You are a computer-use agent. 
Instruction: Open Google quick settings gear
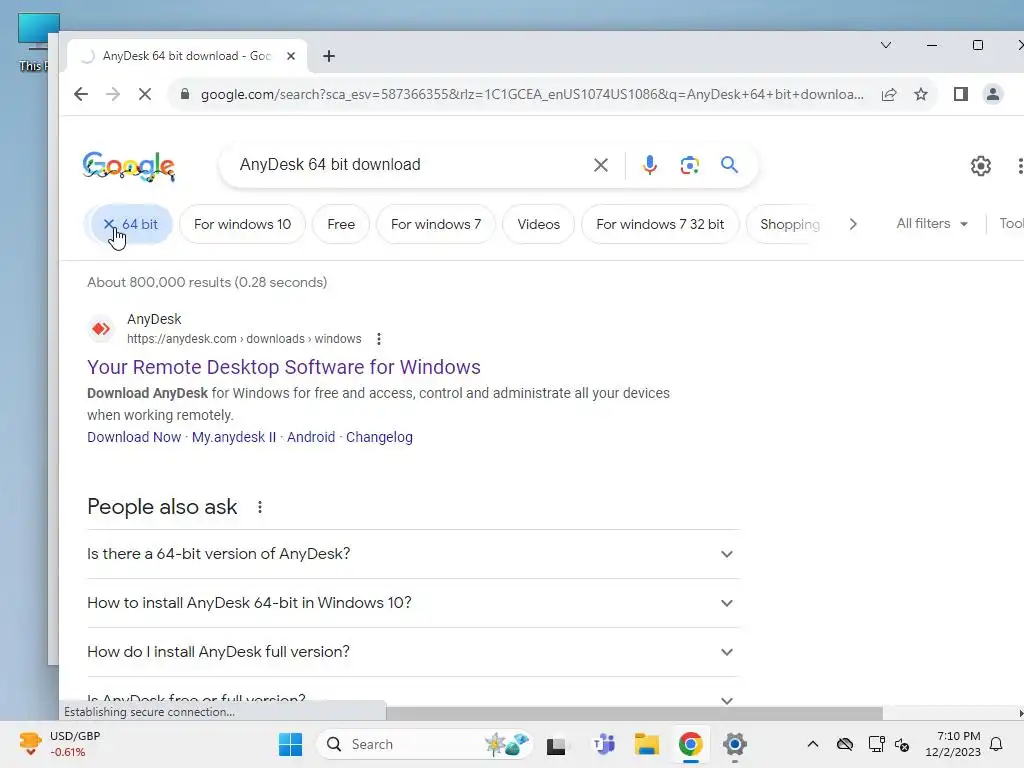click(981, 166)
